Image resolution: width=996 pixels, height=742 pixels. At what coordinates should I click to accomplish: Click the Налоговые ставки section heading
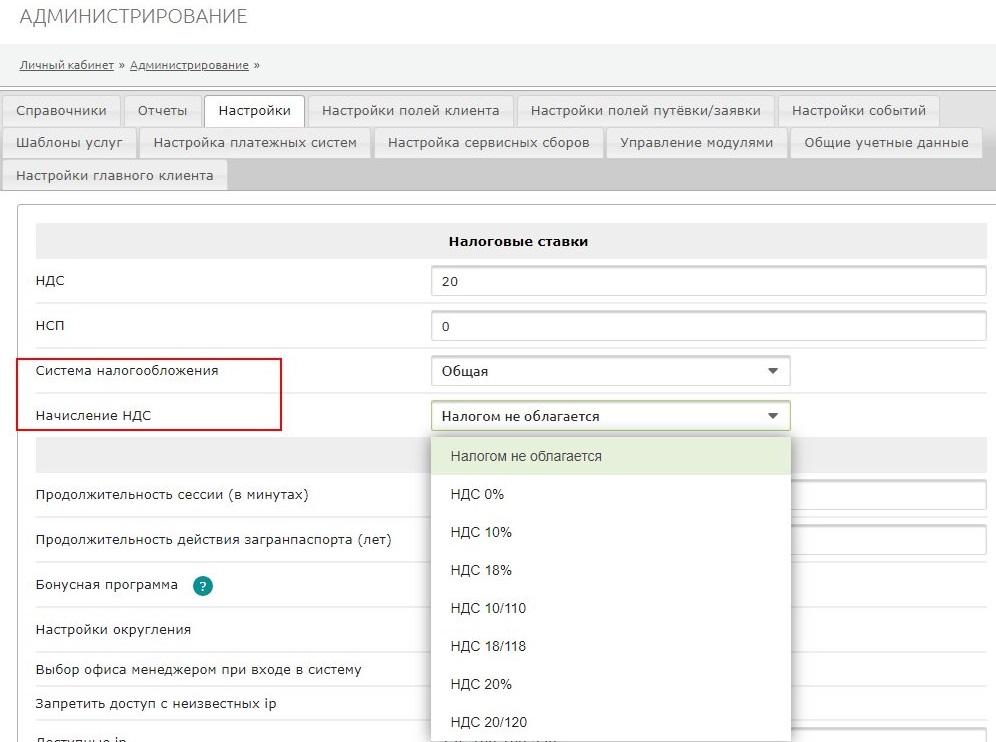[x=518, y=241]
